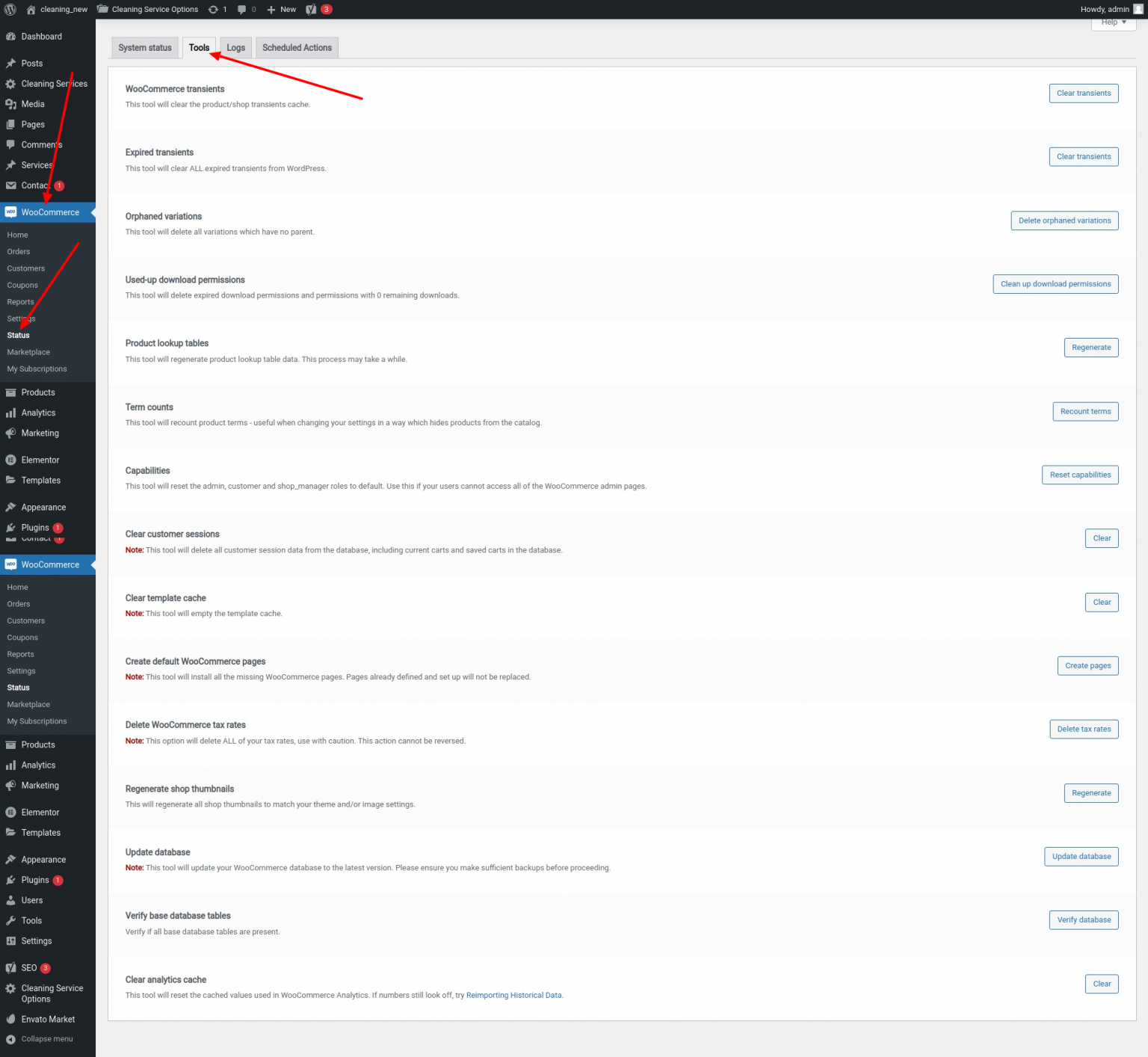Follow the Reimporting Historical Data link

pos(514,995)
